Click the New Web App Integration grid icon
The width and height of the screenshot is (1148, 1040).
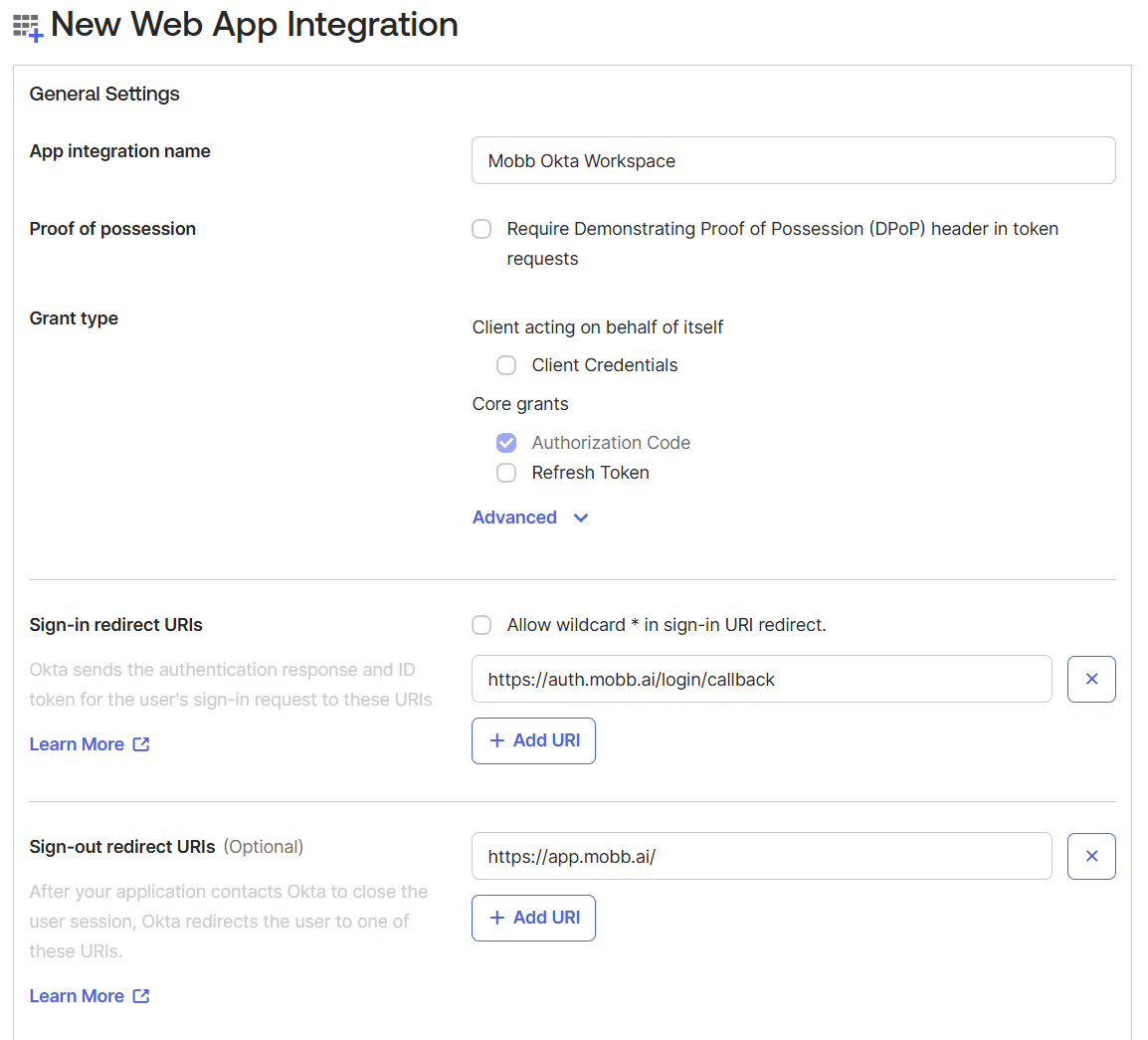point(28,27)
